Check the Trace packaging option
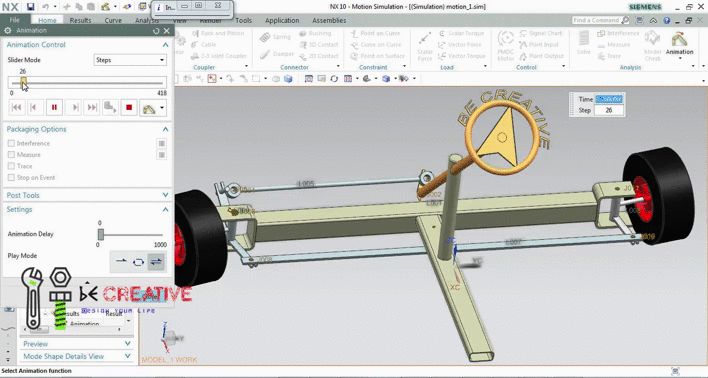The height and width of the screenshot is (378, 708). click(11, 166)
